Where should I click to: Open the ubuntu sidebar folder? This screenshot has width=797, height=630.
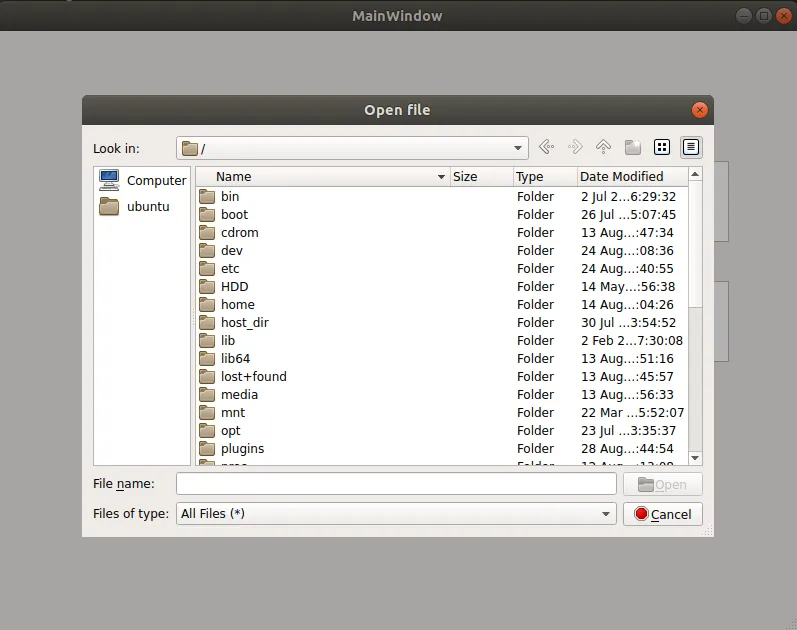coord(143,207)
